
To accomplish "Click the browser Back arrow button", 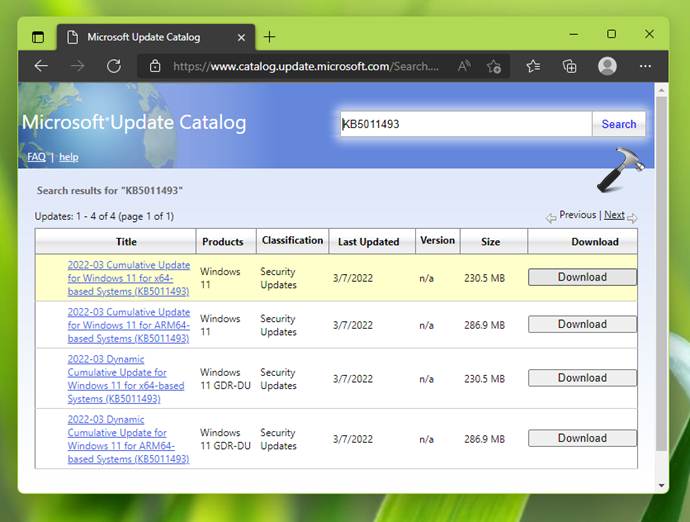I will pos(41,66).
